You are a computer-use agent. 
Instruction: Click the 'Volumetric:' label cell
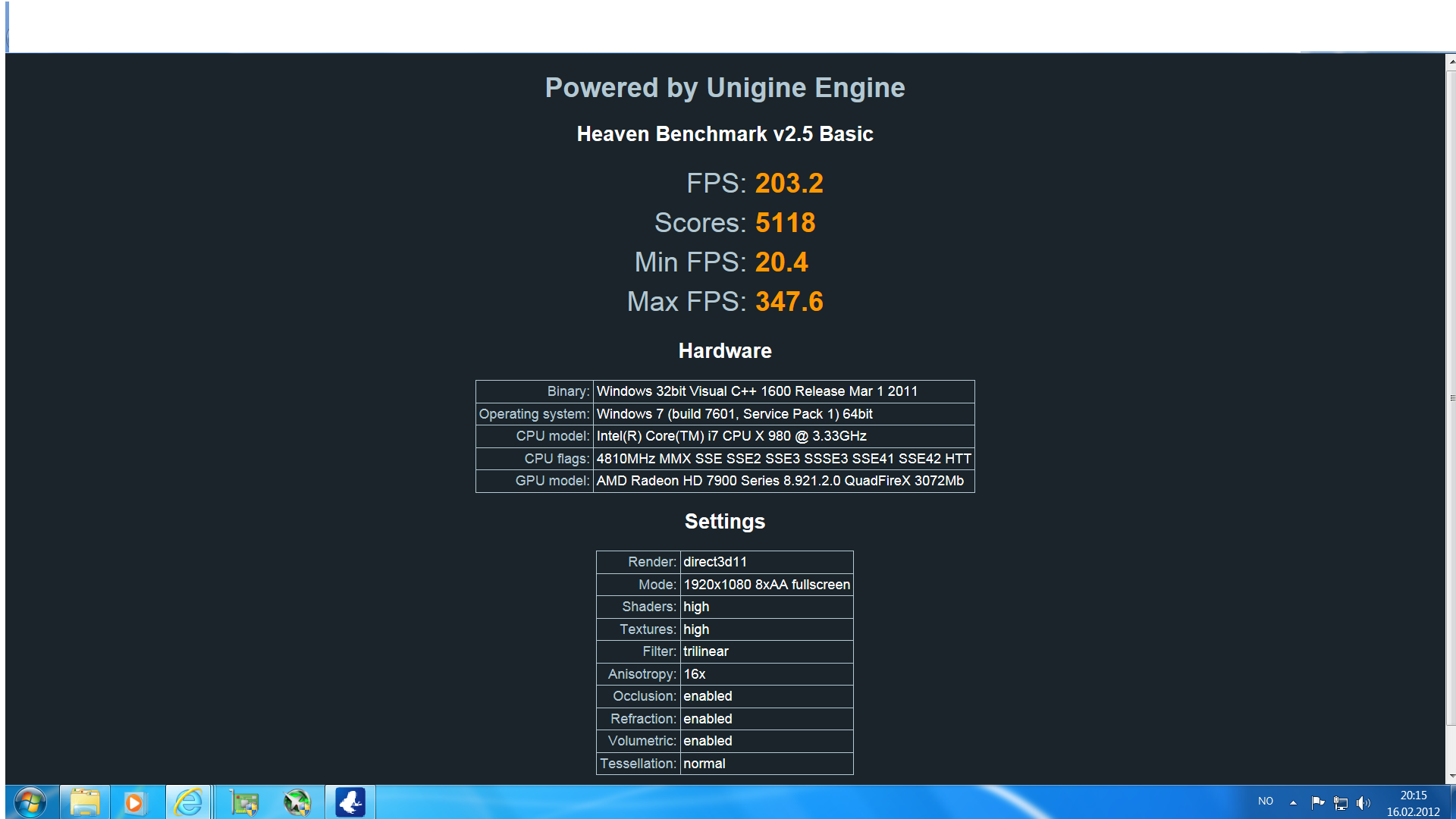click(639, 741)
